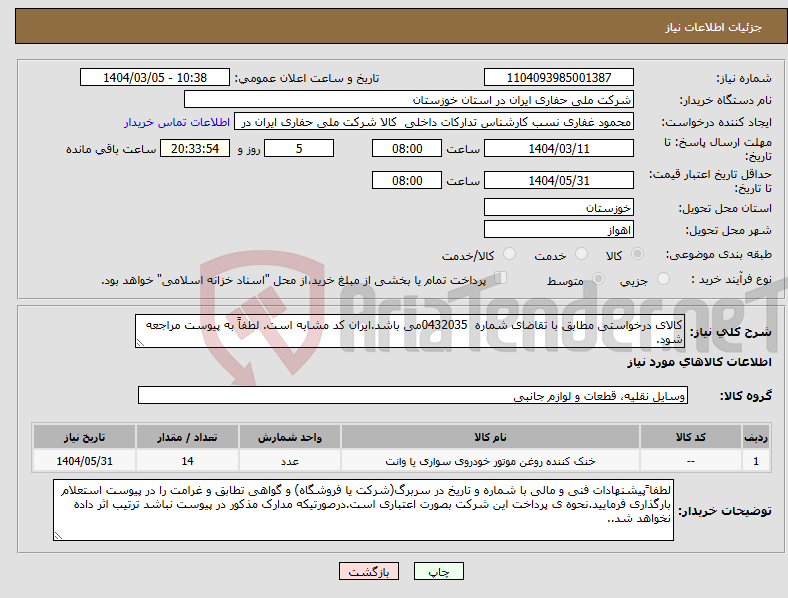Click the unit cell عدد
This screenshot has width=788, height=598.
click(x=290, y=461)
